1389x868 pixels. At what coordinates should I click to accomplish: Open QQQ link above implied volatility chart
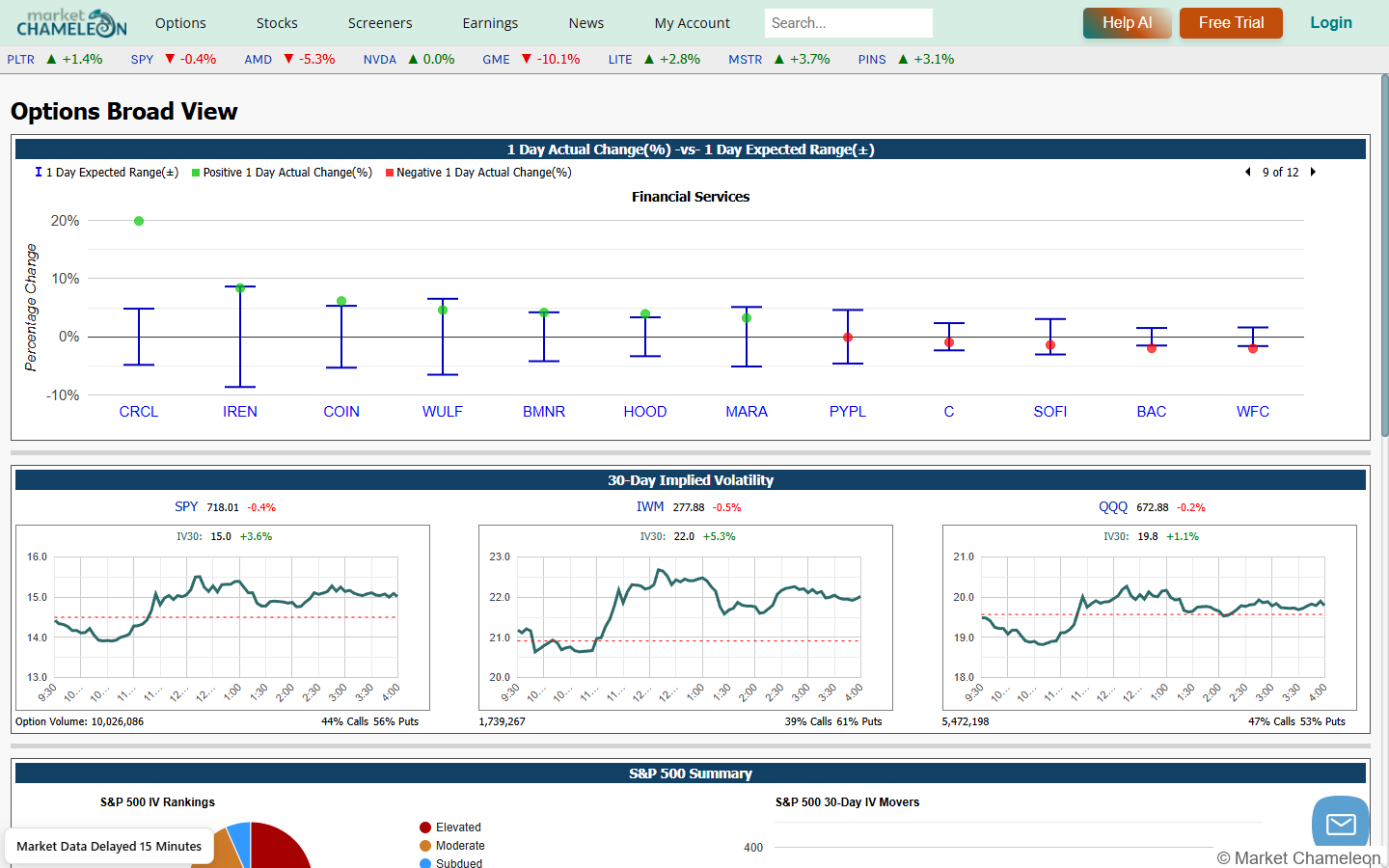point(1113,506)
